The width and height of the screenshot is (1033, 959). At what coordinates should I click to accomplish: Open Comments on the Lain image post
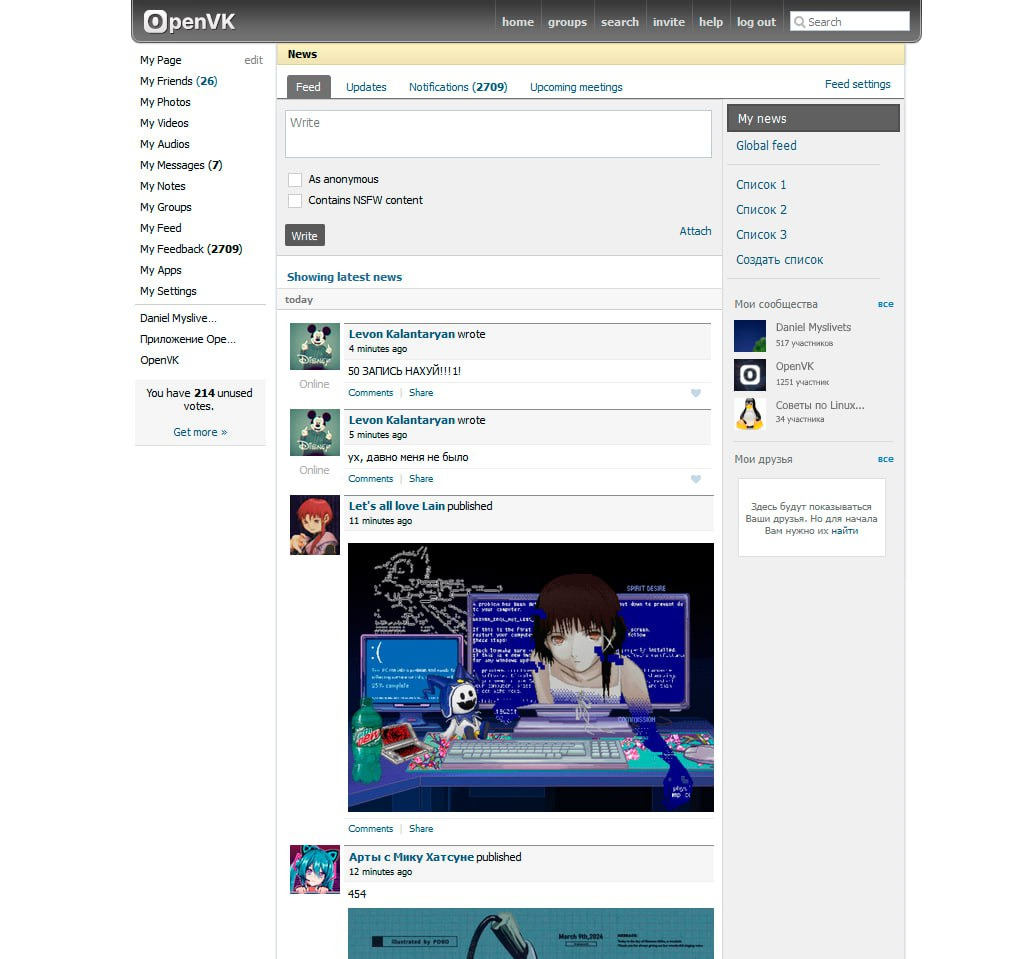click(370, 829)
